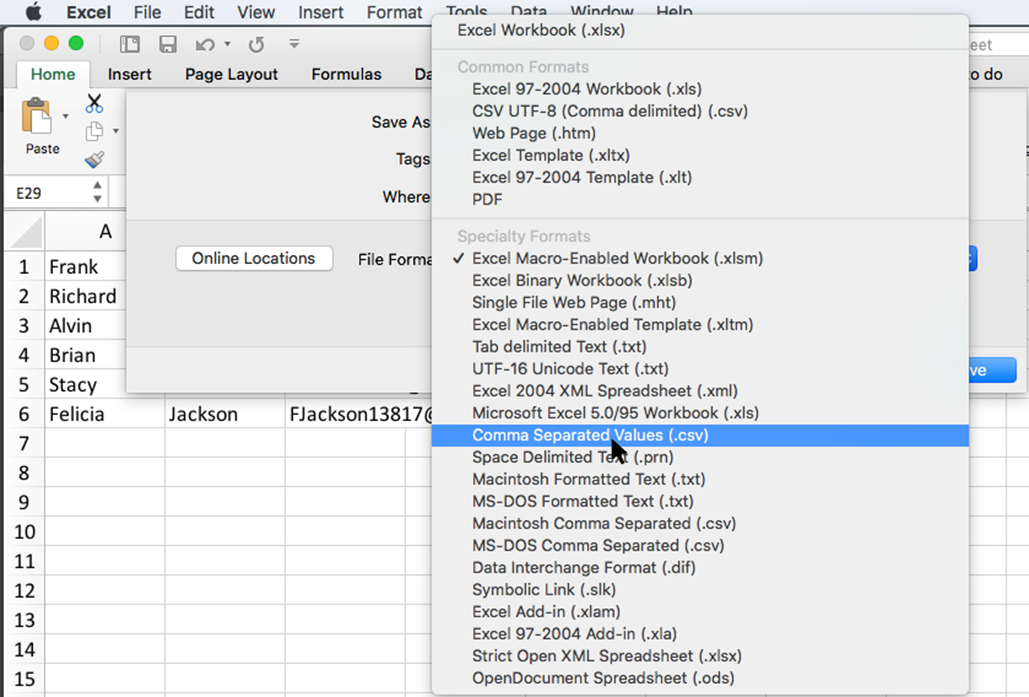
Task: Choose MS-DOS Comma Separated (.csv)
Action: pos(700,545)
